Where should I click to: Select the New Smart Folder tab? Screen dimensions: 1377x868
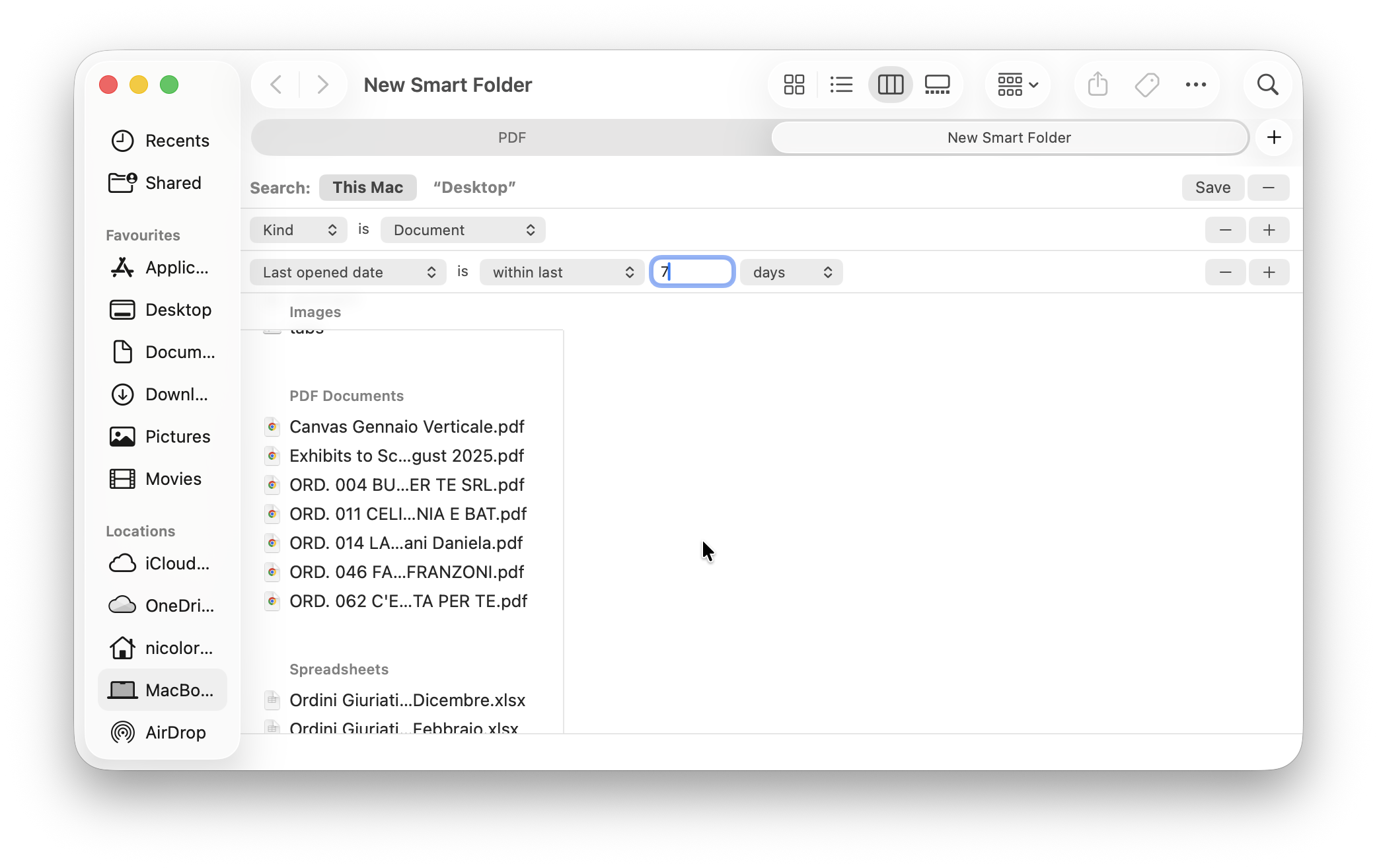tap(1009, 137)
